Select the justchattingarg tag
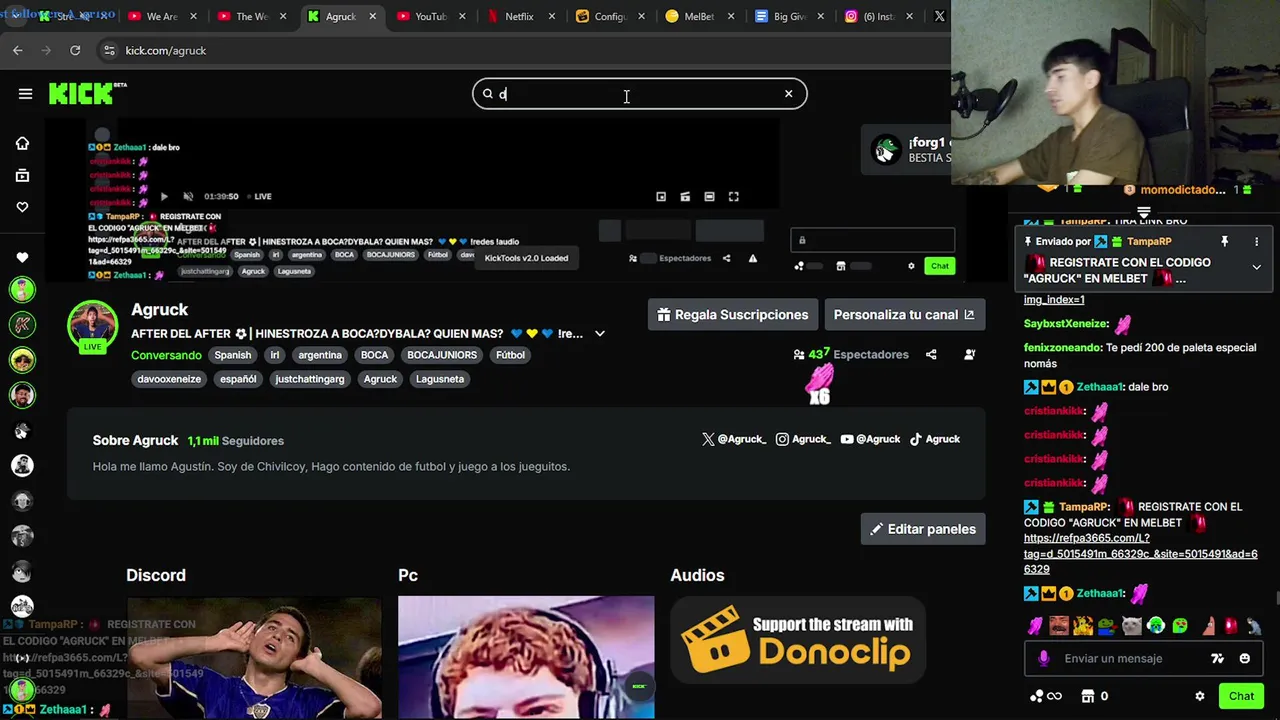Screen dimensions: 1280x720 310,379
